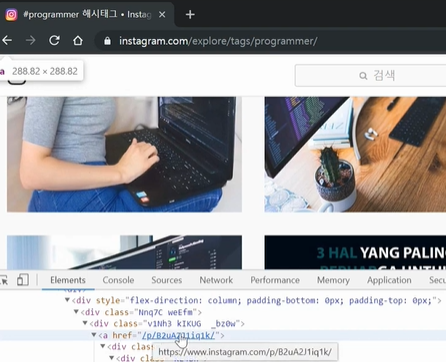Collapse the div class v1Nh3 kIKUG node
Image resolution: width=446 pixels, height=362 pixels.
coord(85,323)
